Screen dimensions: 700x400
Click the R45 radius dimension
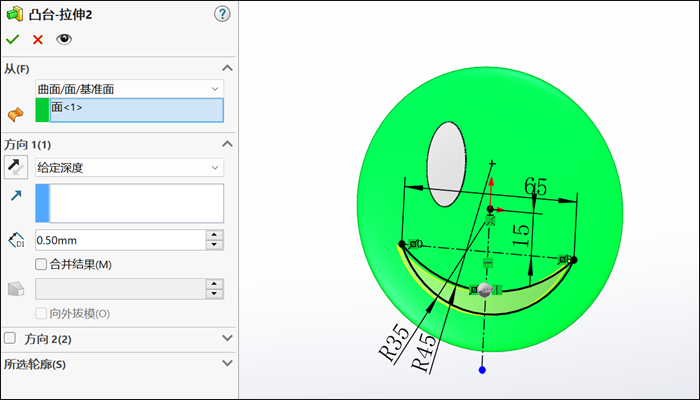(x=423, y=353)
